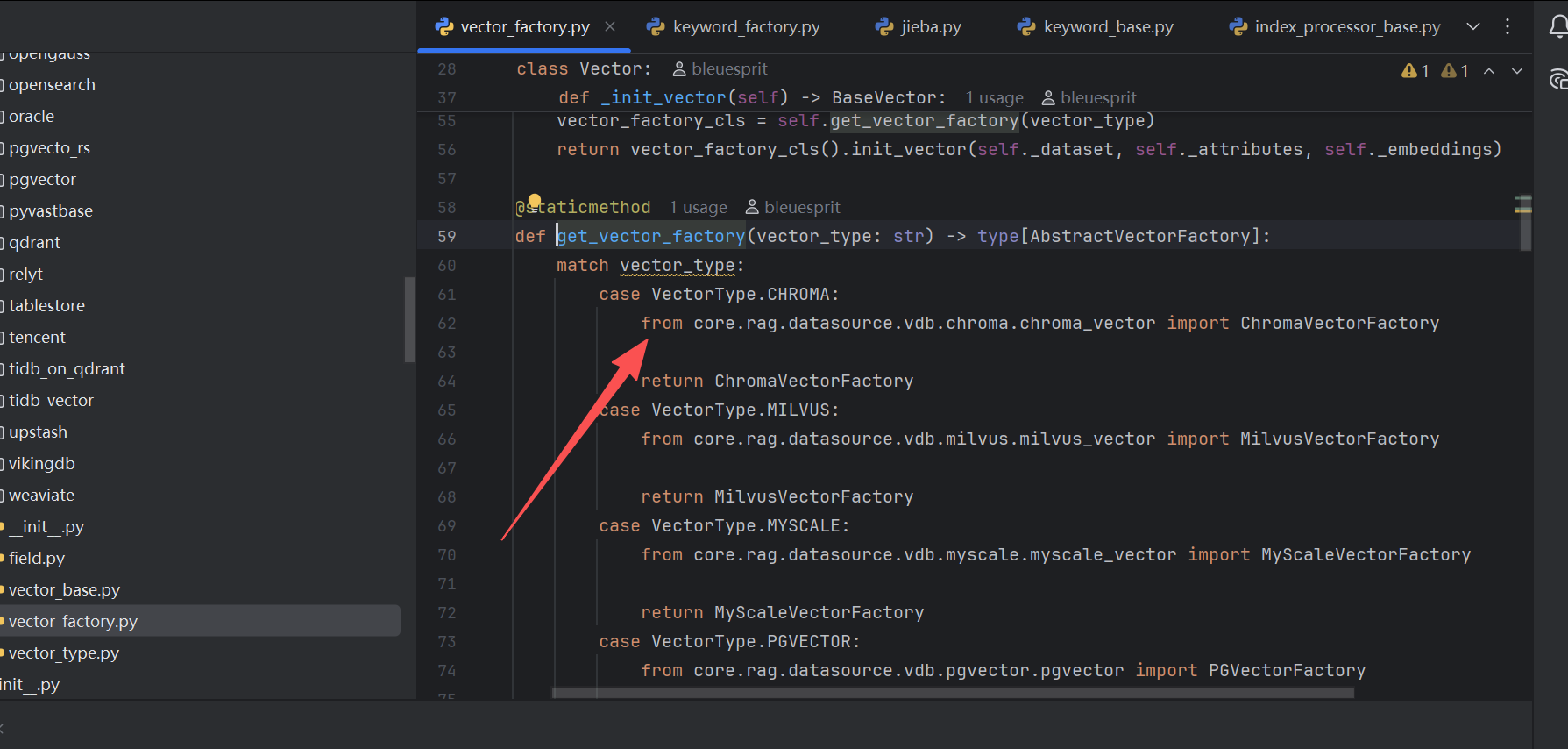Select the tencent folder
Viewport: 1568px width, 749px height.
[x=37, y=338]
